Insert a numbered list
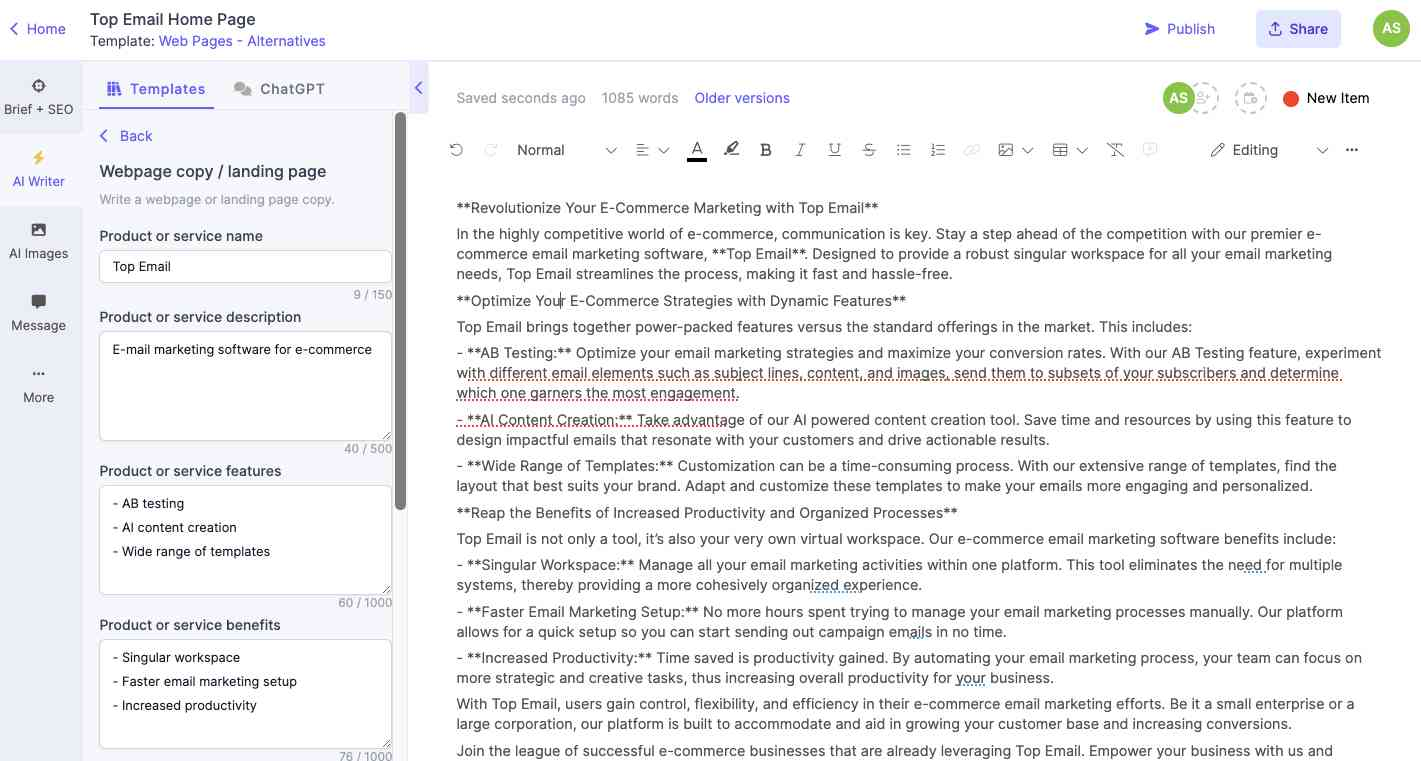This screenshot has height=761, width=1421. click(937, 149)
